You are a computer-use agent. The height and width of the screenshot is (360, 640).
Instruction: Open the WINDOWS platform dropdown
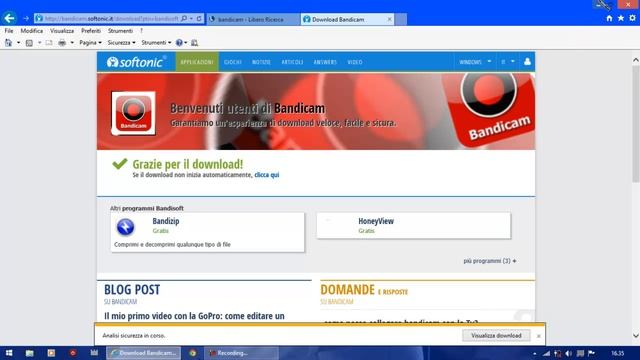475,62
